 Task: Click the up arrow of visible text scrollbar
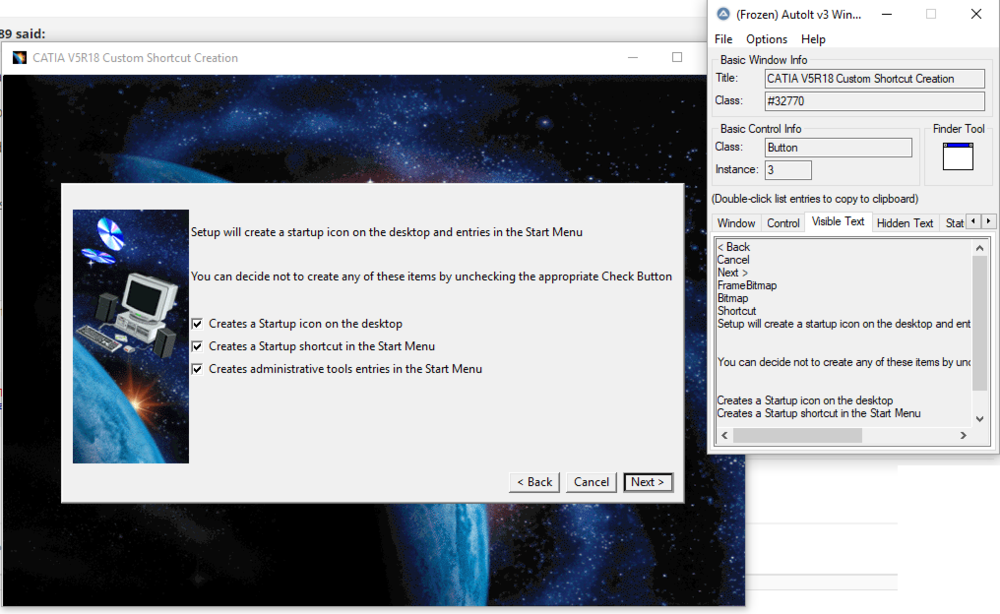pos(980,247)
